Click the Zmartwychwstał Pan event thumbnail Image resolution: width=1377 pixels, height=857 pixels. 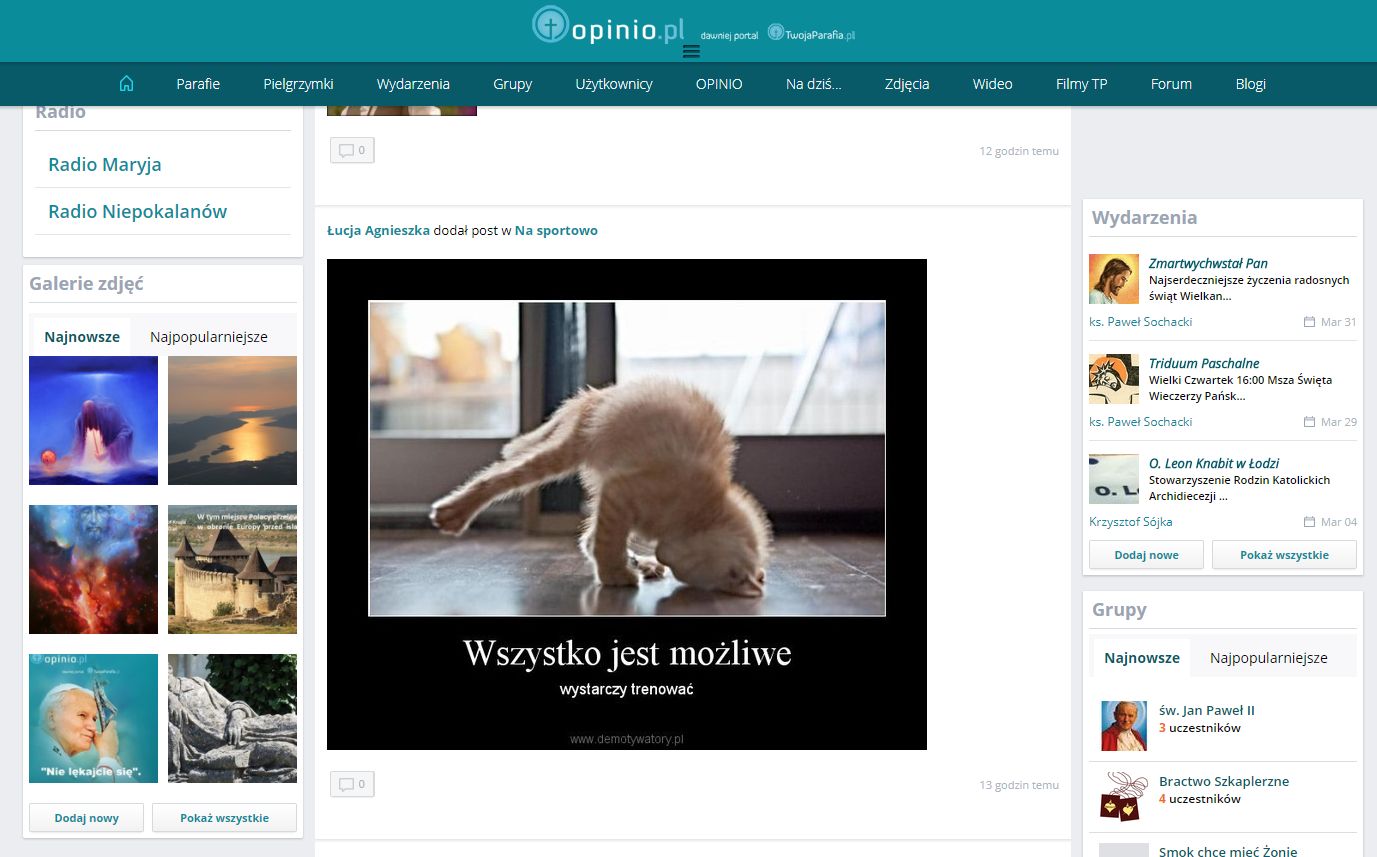[1114, 279]
